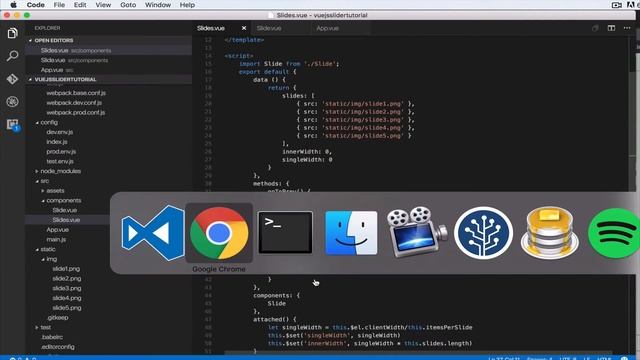Open the Apple menu

13,5
